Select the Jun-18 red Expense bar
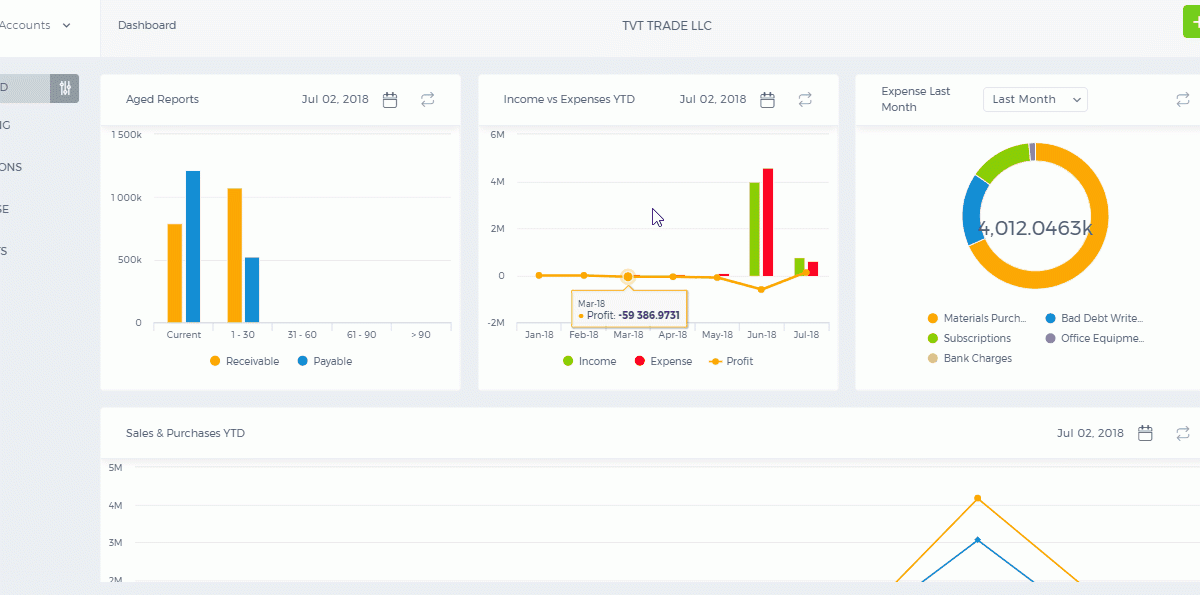Screen dimensions: 1200x595 click(768, 222)
